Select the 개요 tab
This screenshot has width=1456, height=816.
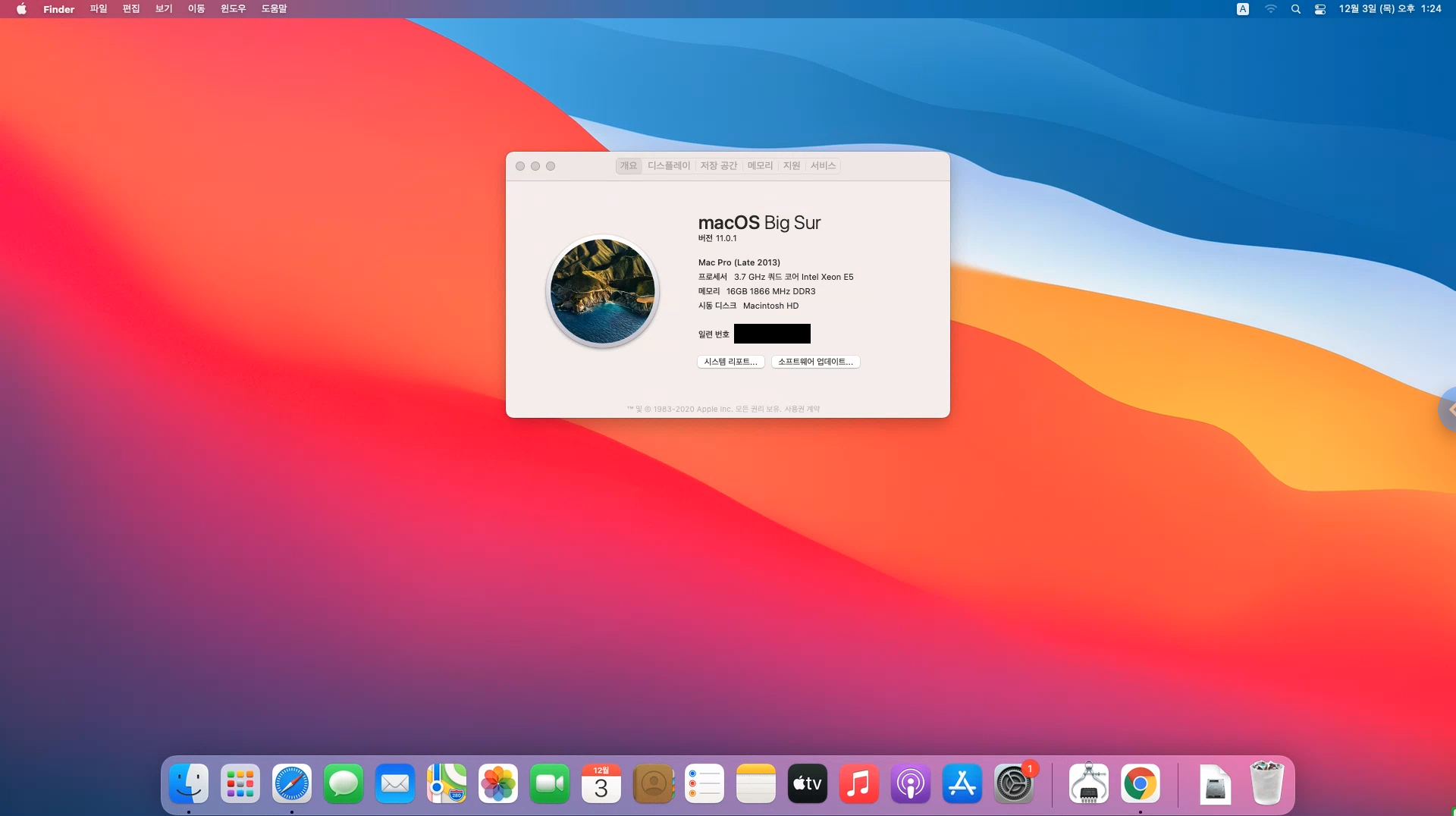(629, 165)
